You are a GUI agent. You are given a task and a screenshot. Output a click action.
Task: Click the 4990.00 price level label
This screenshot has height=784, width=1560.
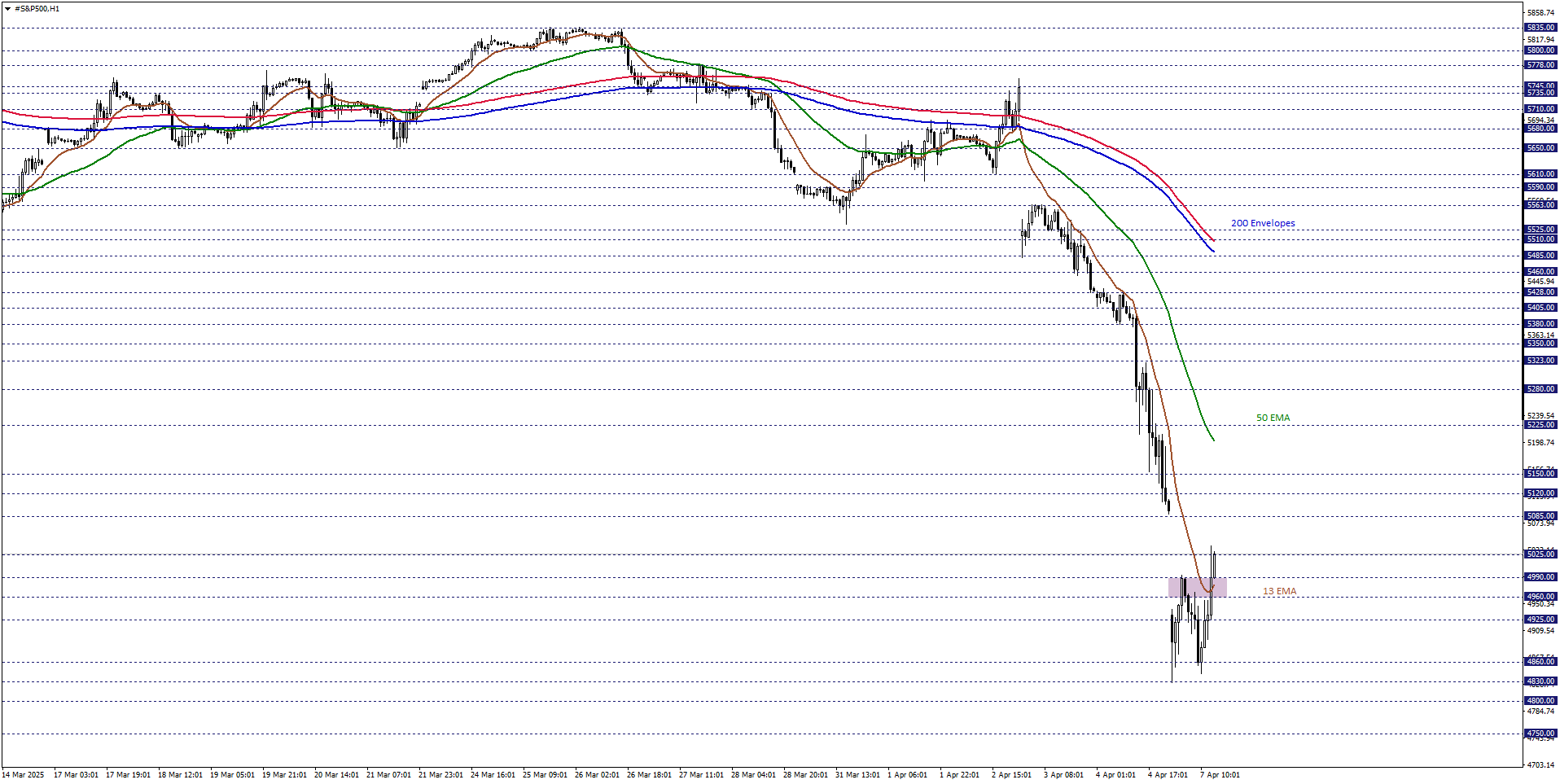(x=1540, y=577)
